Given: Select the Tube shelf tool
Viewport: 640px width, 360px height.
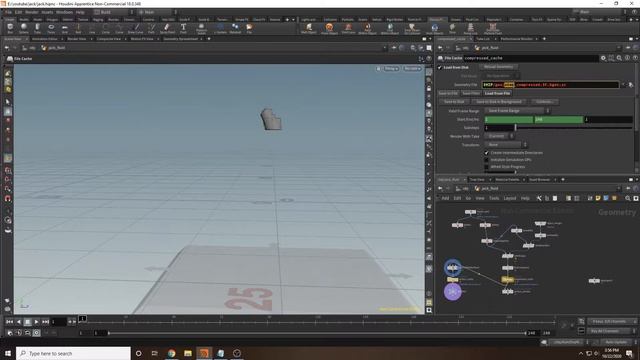Looking at the screenshot, I should pyautogui.click(x=37, y=28).
